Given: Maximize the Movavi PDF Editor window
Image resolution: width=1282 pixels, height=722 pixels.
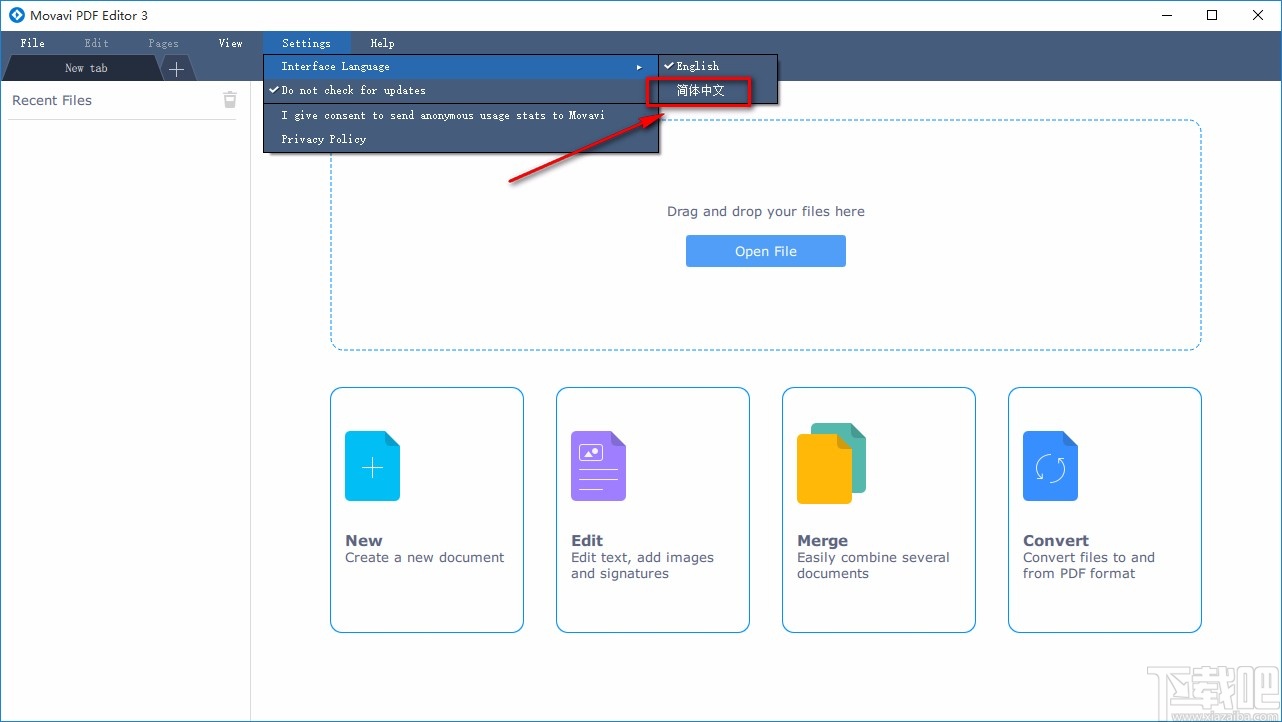Looking at the screenshot, I should click(x=1212, y=15).
